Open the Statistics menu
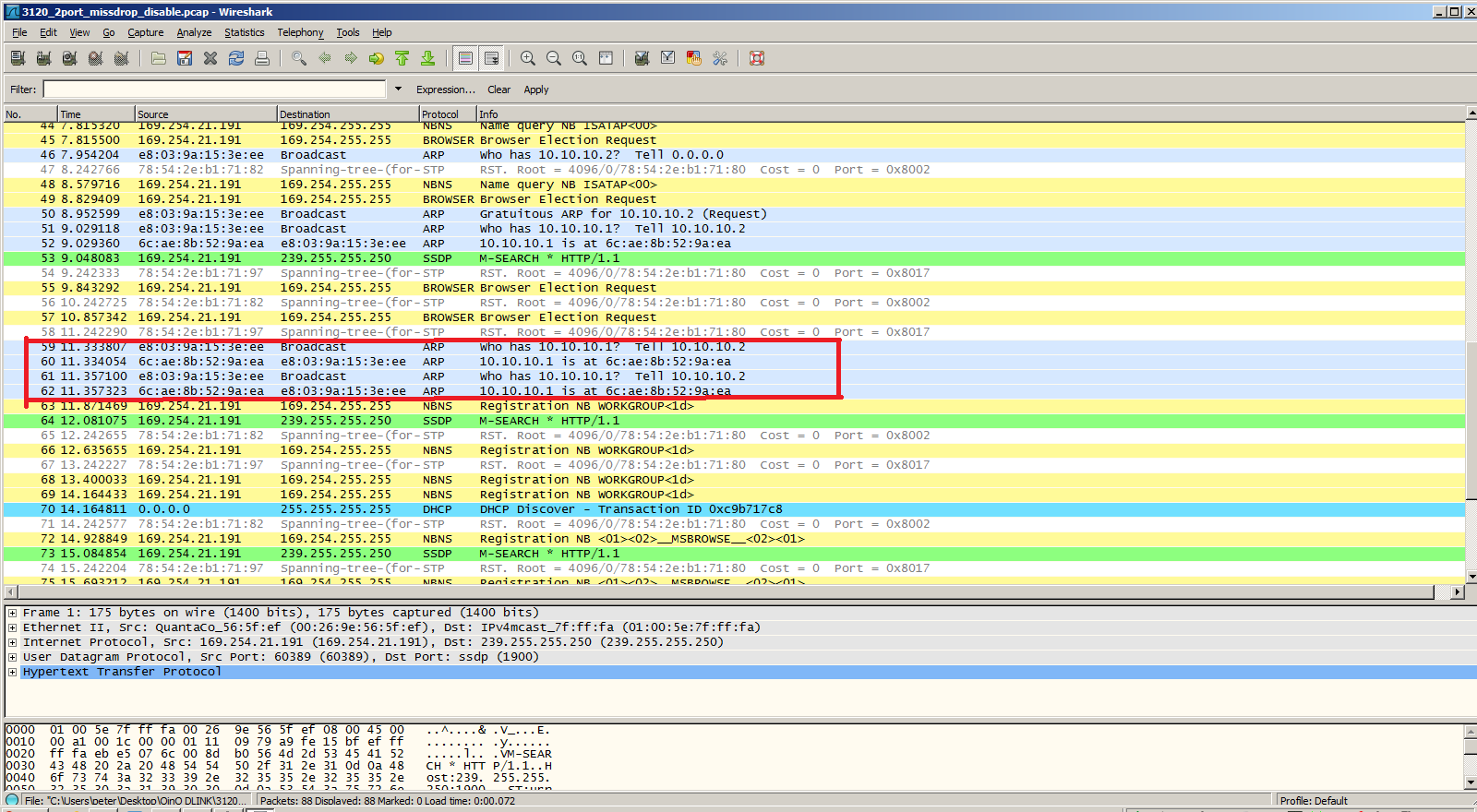The image size is (1477, 812). point(244,32)
